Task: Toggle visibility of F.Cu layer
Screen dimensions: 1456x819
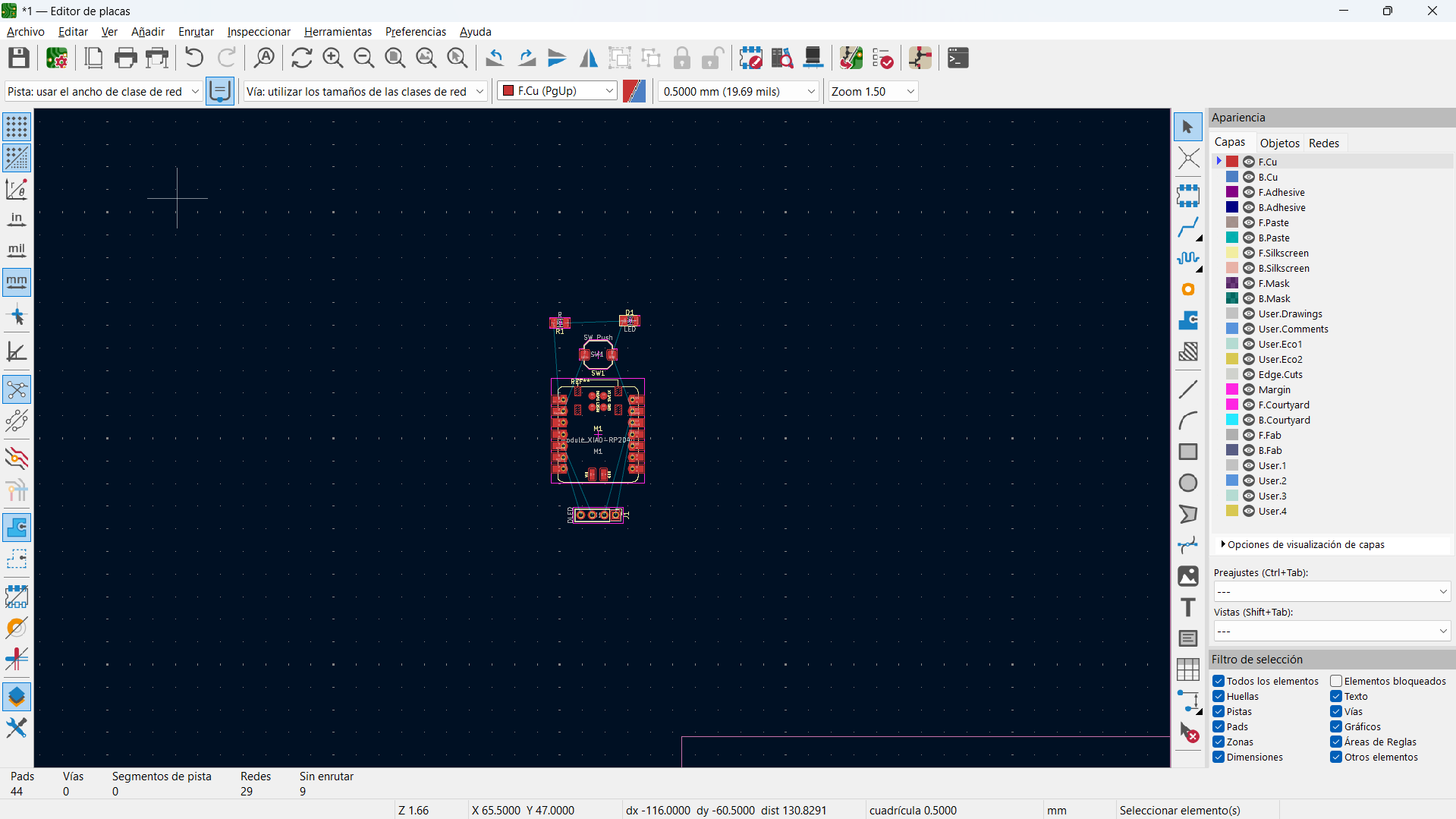Action: pos(1249,162)
